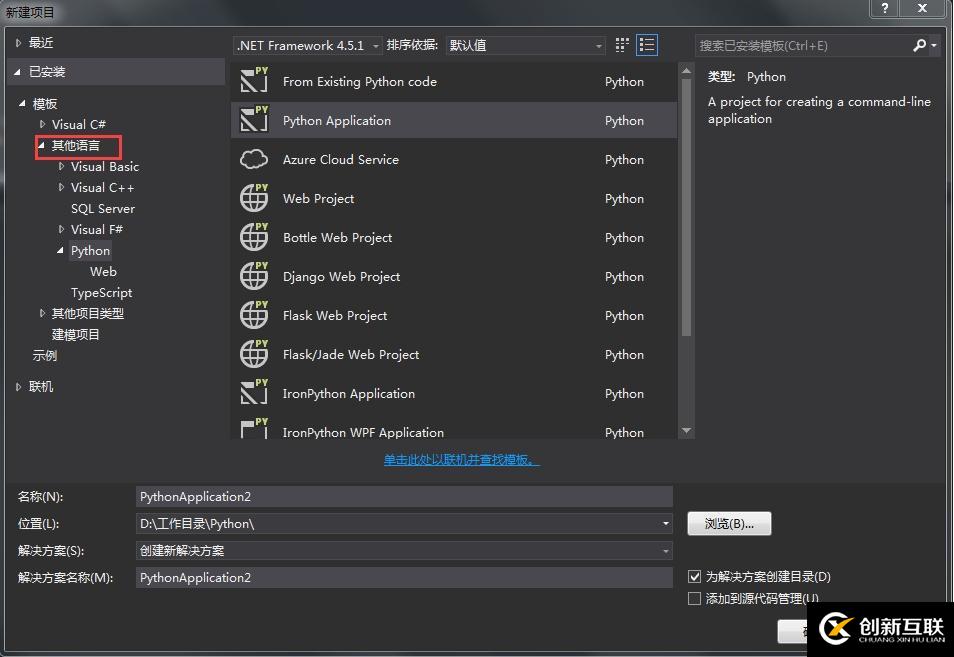Collapse the 其他语言 tree node

41,145
